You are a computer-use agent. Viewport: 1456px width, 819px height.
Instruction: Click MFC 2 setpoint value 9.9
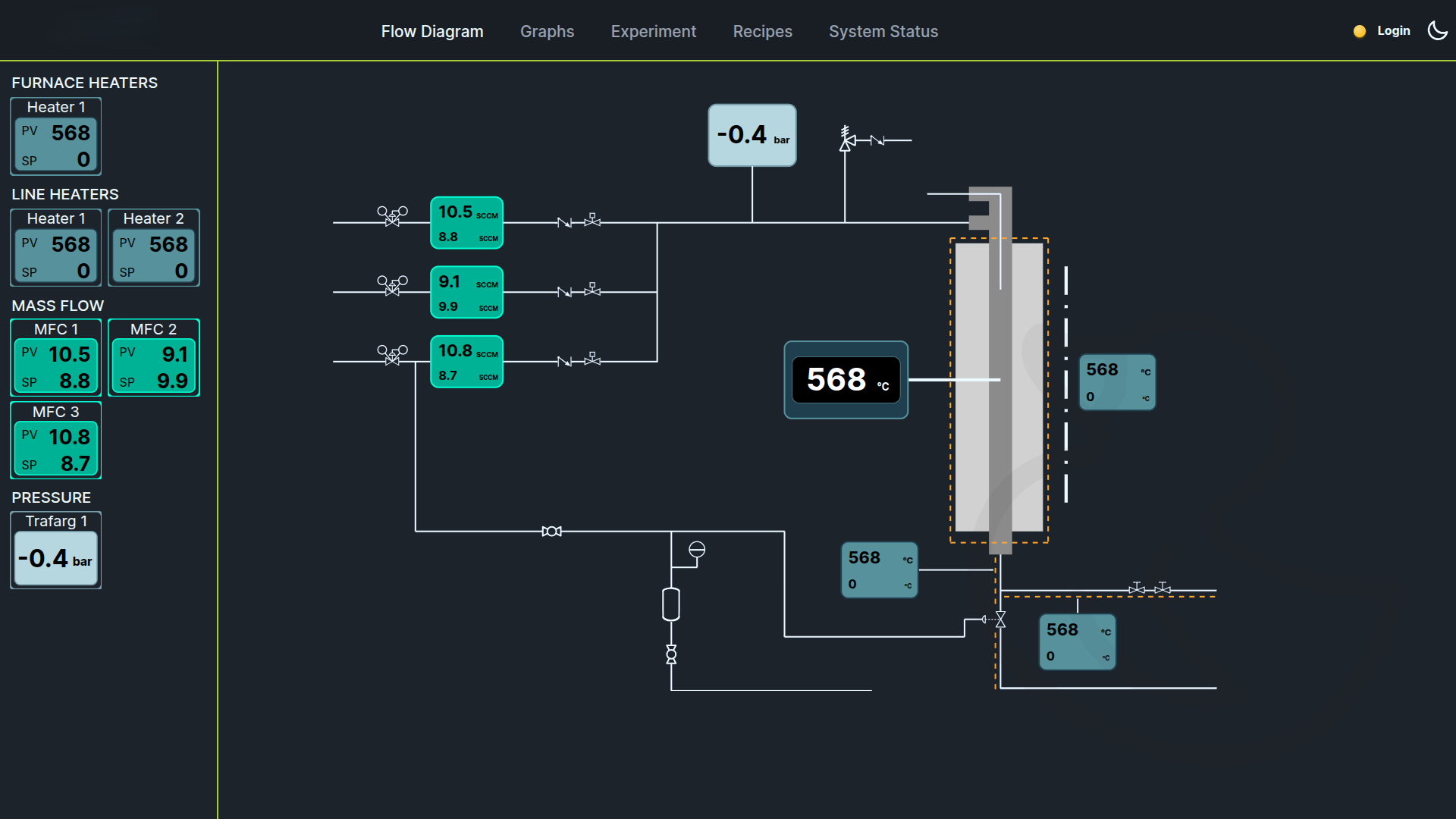coord(172,381)
